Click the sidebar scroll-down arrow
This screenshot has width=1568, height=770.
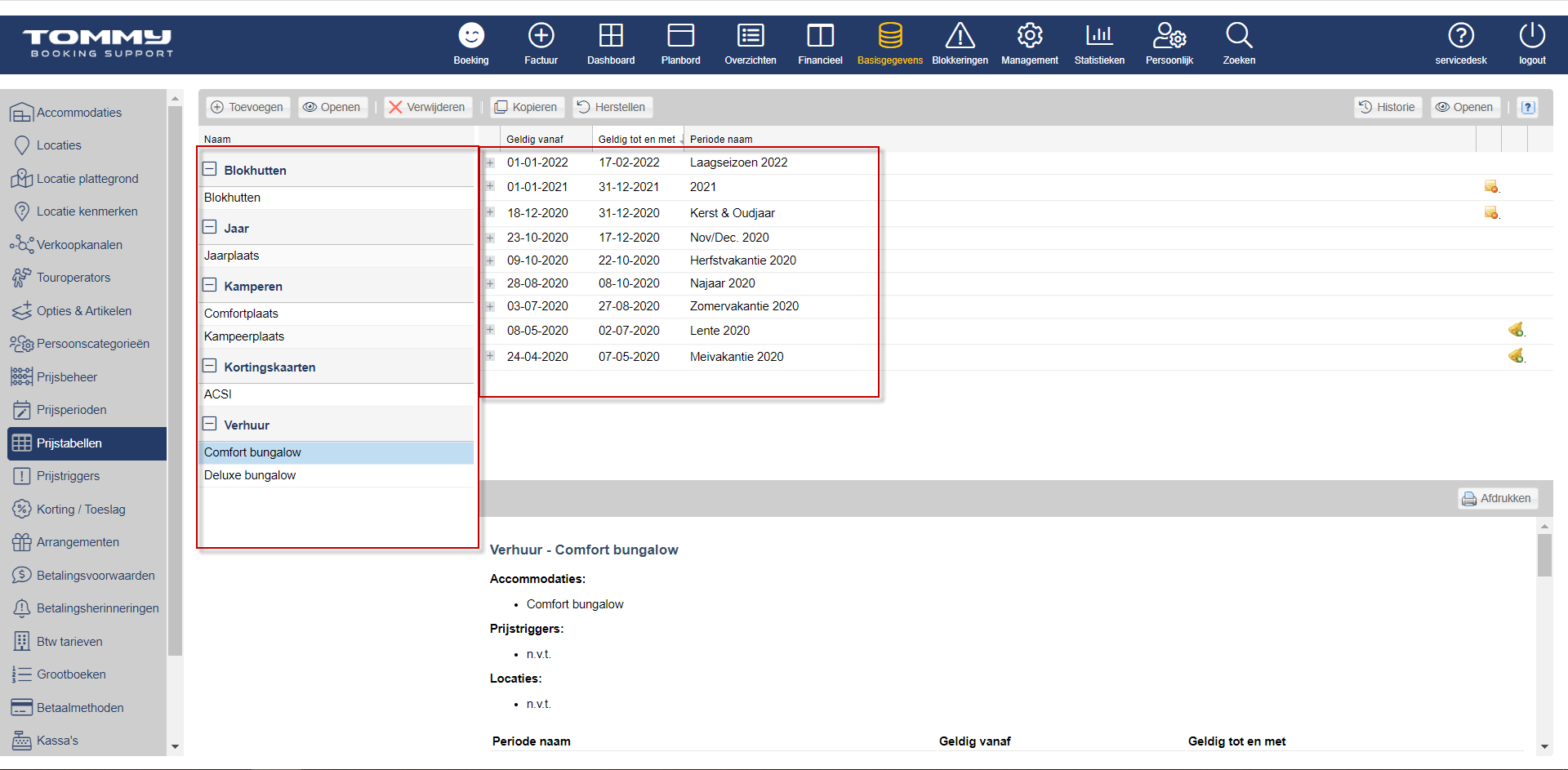click(x=175, y=746)
